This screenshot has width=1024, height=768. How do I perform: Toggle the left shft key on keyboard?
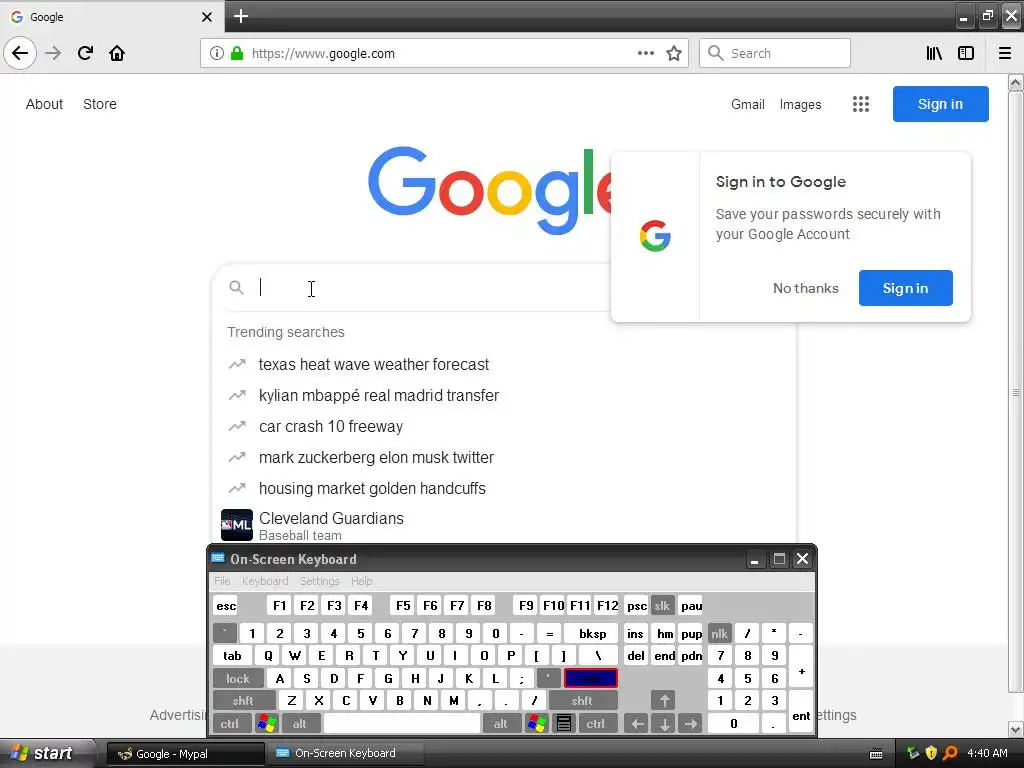(x=244, y=701)
